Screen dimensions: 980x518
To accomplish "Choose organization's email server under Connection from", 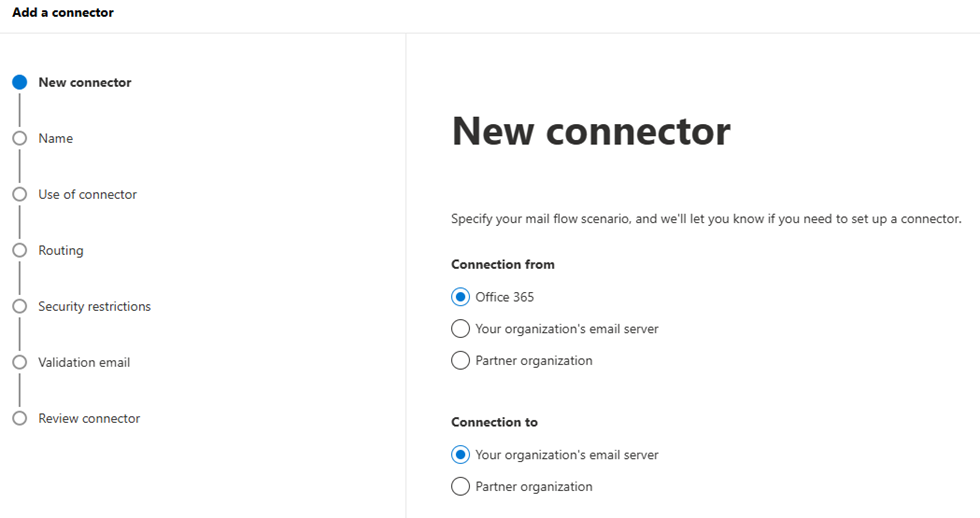I will tap(460, 329).
